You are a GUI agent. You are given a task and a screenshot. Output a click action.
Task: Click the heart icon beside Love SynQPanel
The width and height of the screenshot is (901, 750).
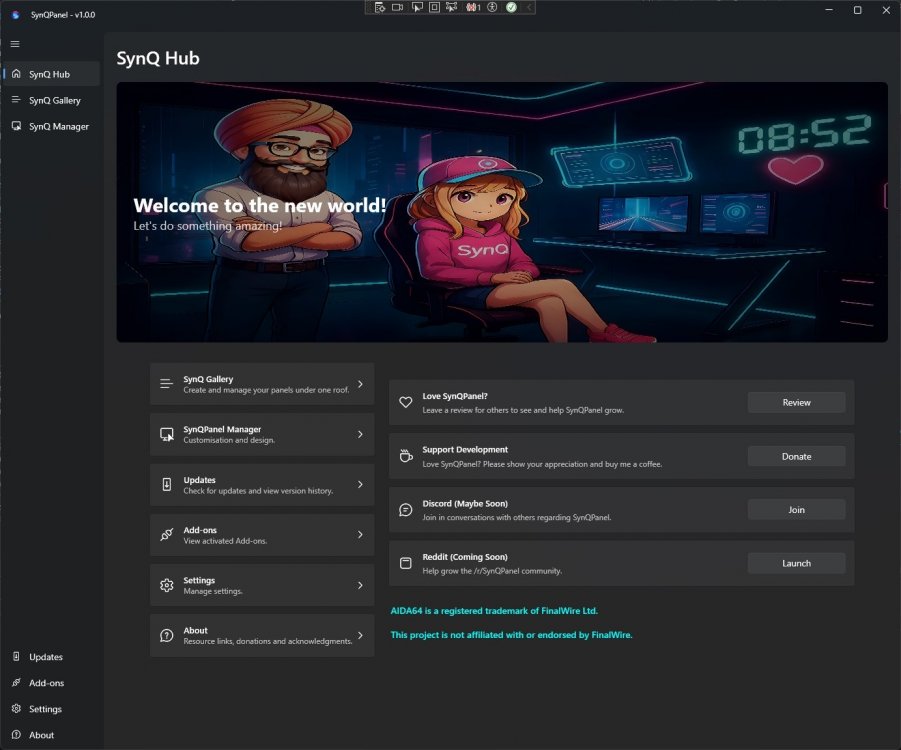pos(405,402)
